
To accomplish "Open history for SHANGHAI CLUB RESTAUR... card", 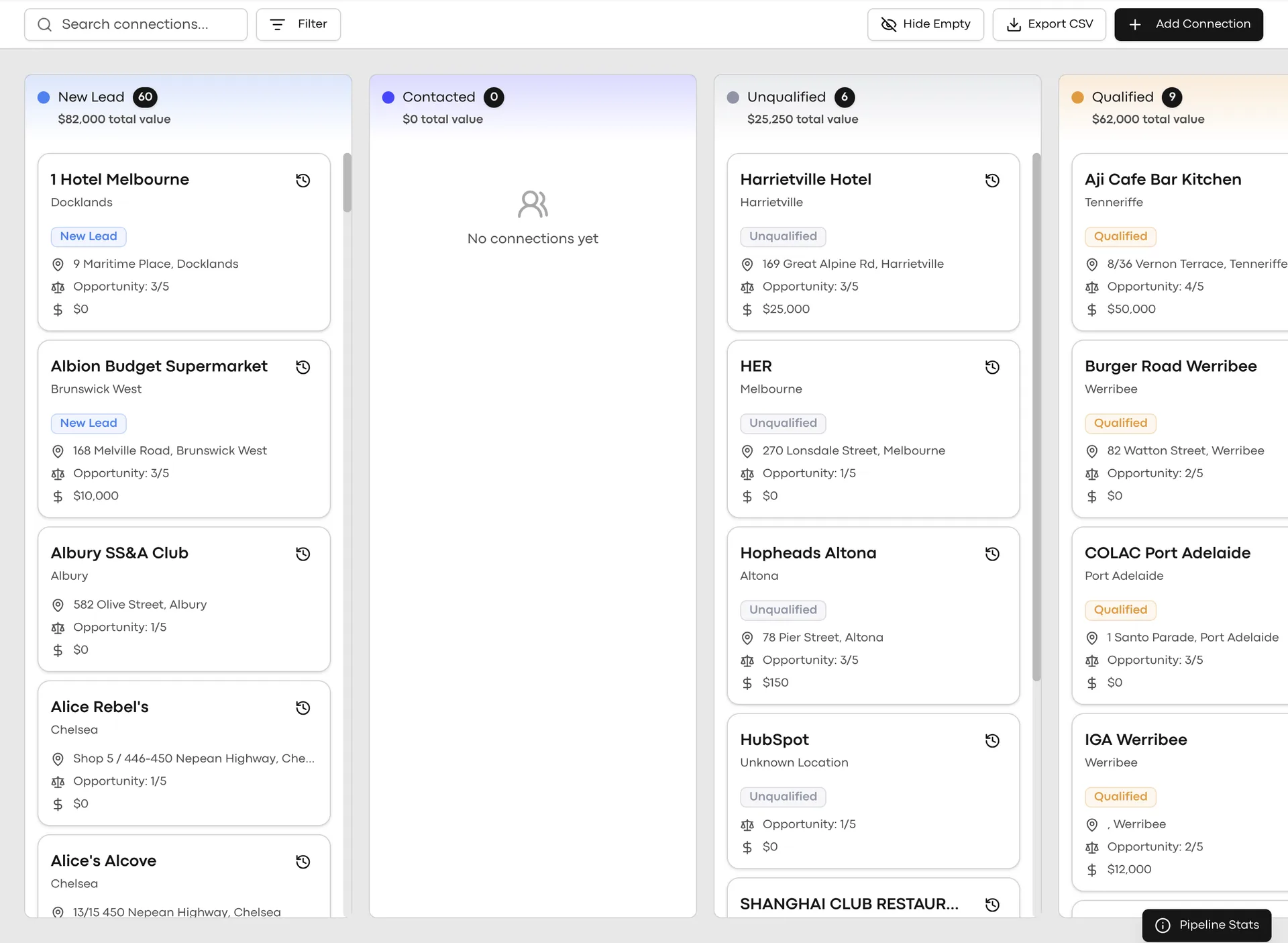I will pyautogui.click(x=992, y=904).
